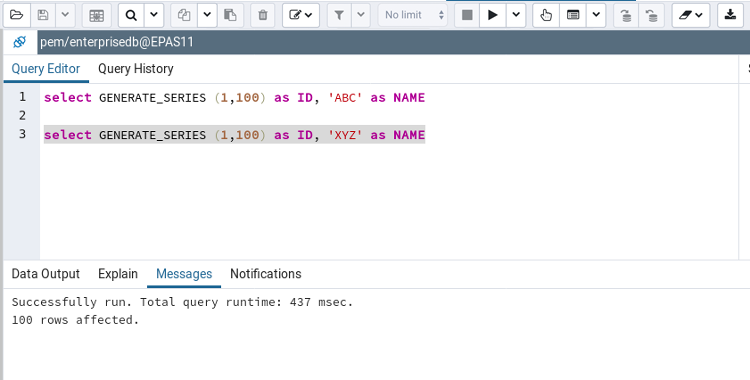Click the Download as CSV icon
The image size is (750, 380).
(x=730, y=15)
